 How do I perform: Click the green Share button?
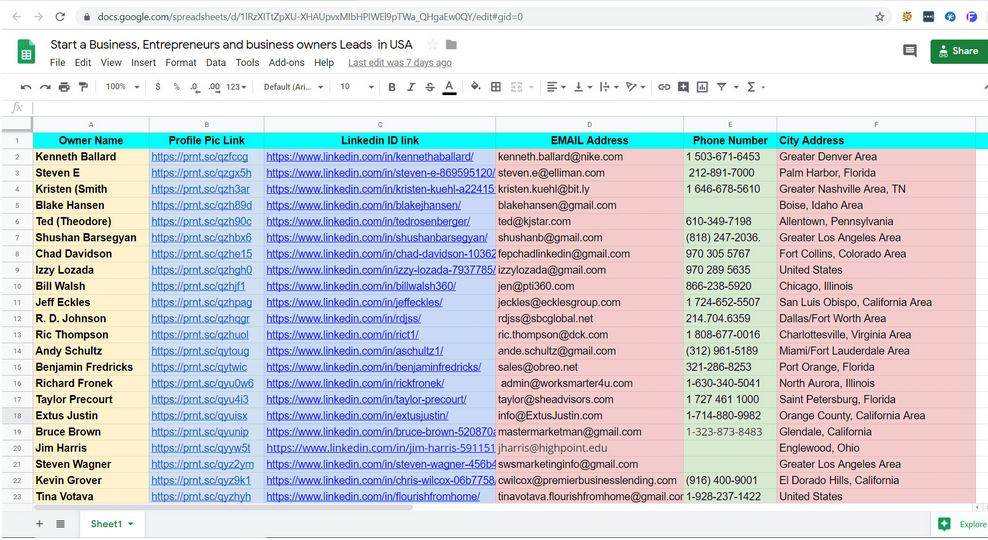(957, 51)
